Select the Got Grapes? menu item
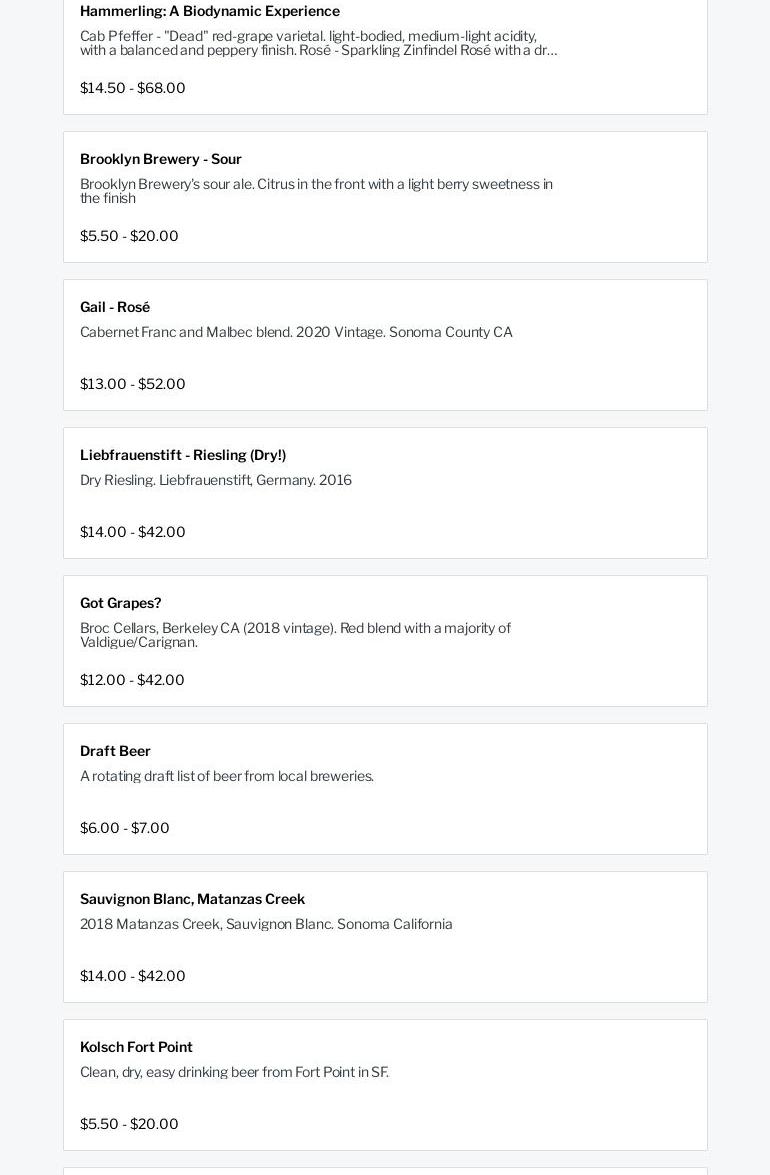Screen dimensions: 770x1175 (x=120, y=603)
